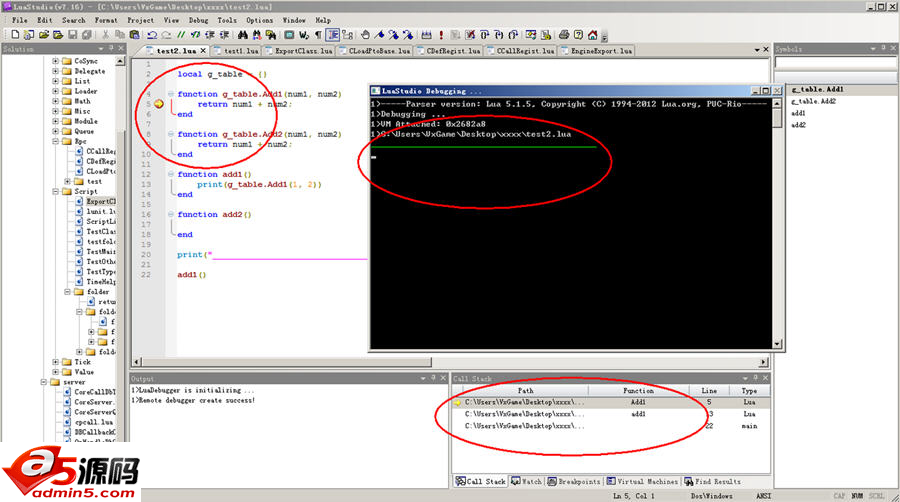Click the Cut scissors toolbar icon
The height and width of the screenshot is (502, 900).
[x=105, y=34]
